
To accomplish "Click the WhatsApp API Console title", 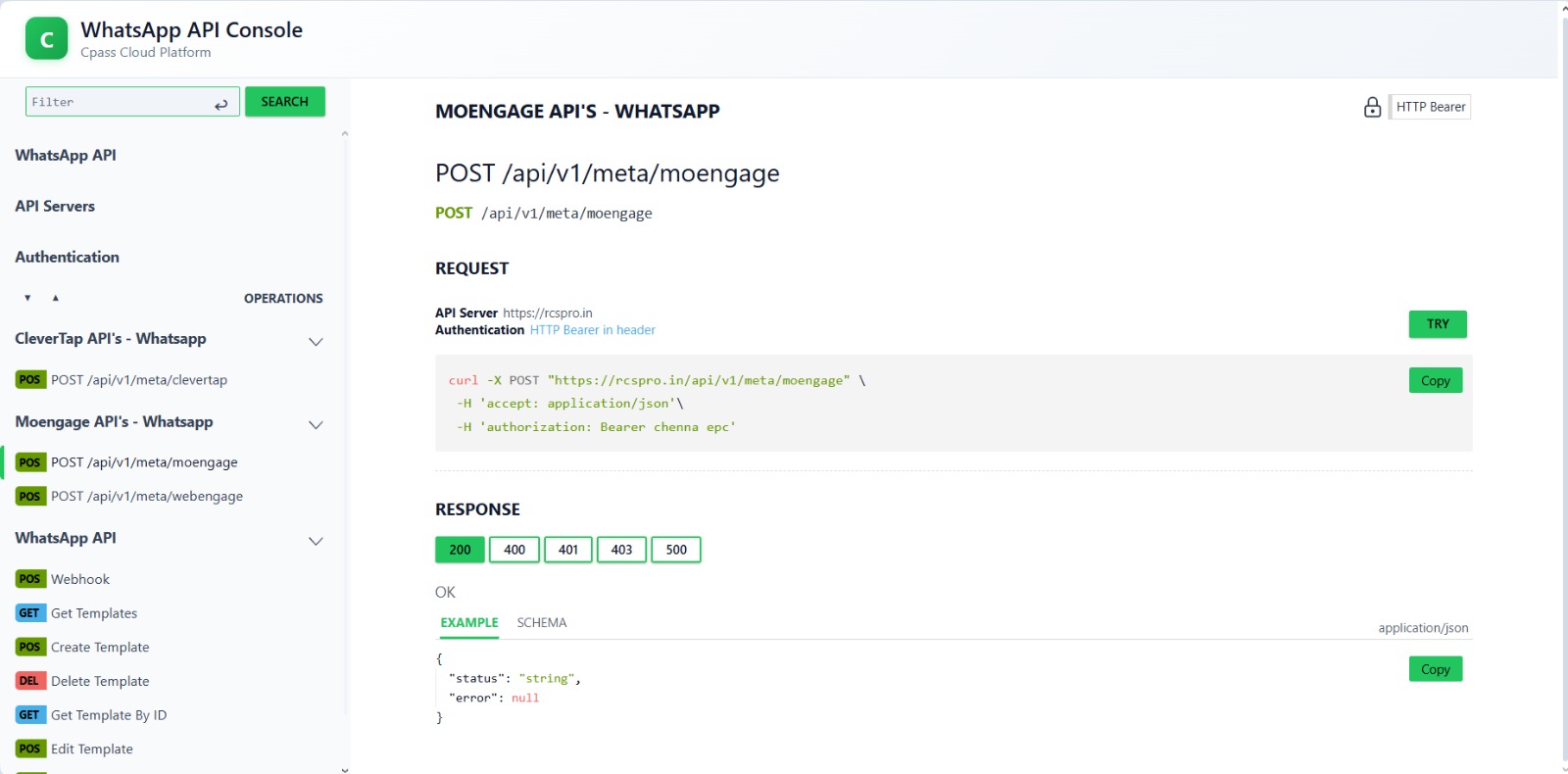I will [191, 30].
